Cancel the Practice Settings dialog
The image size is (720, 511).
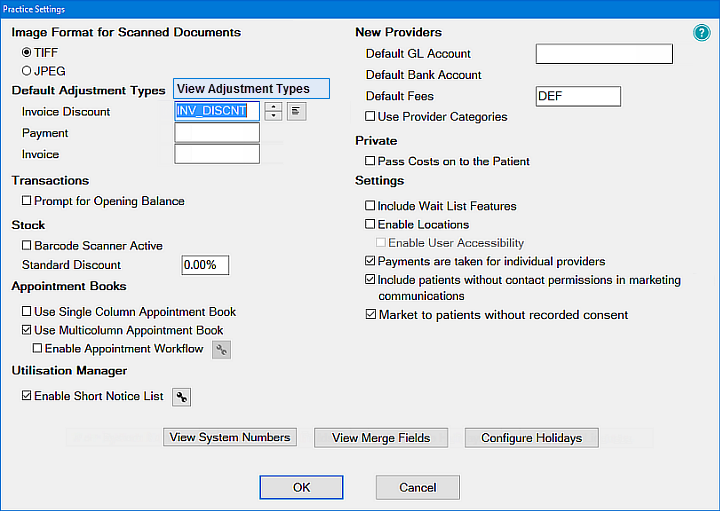[x=418, y=487]
